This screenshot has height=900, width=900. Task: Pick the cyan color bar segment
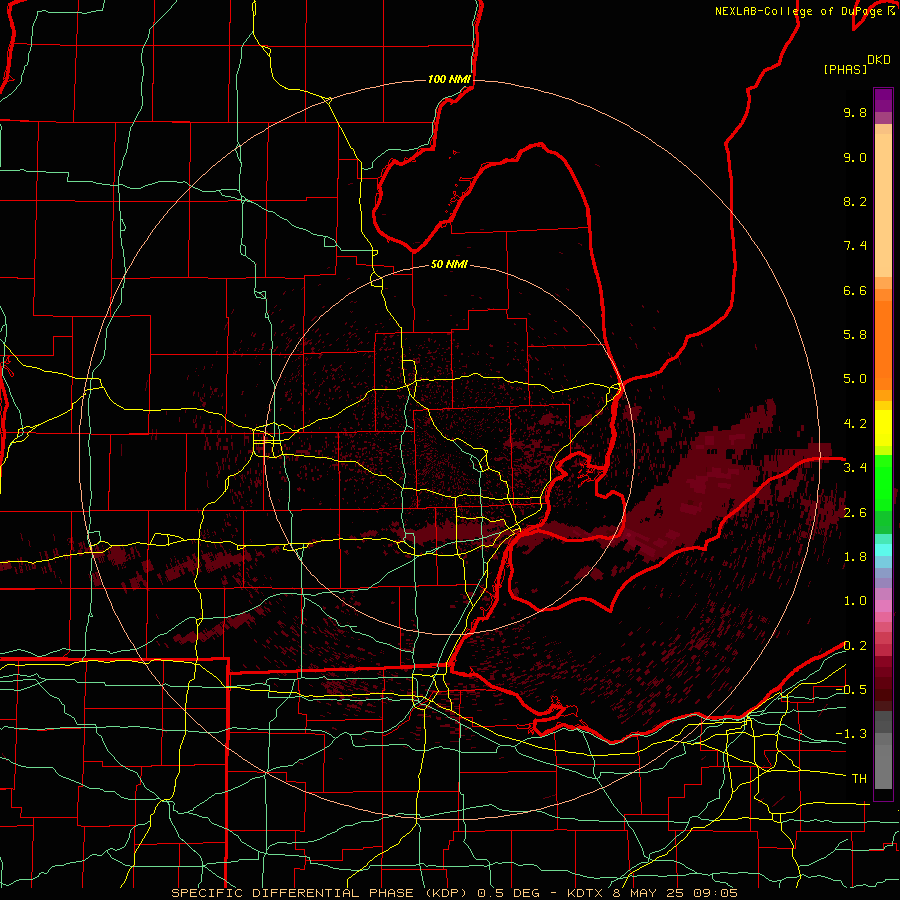pyautogui.click(x=883, y=549)
